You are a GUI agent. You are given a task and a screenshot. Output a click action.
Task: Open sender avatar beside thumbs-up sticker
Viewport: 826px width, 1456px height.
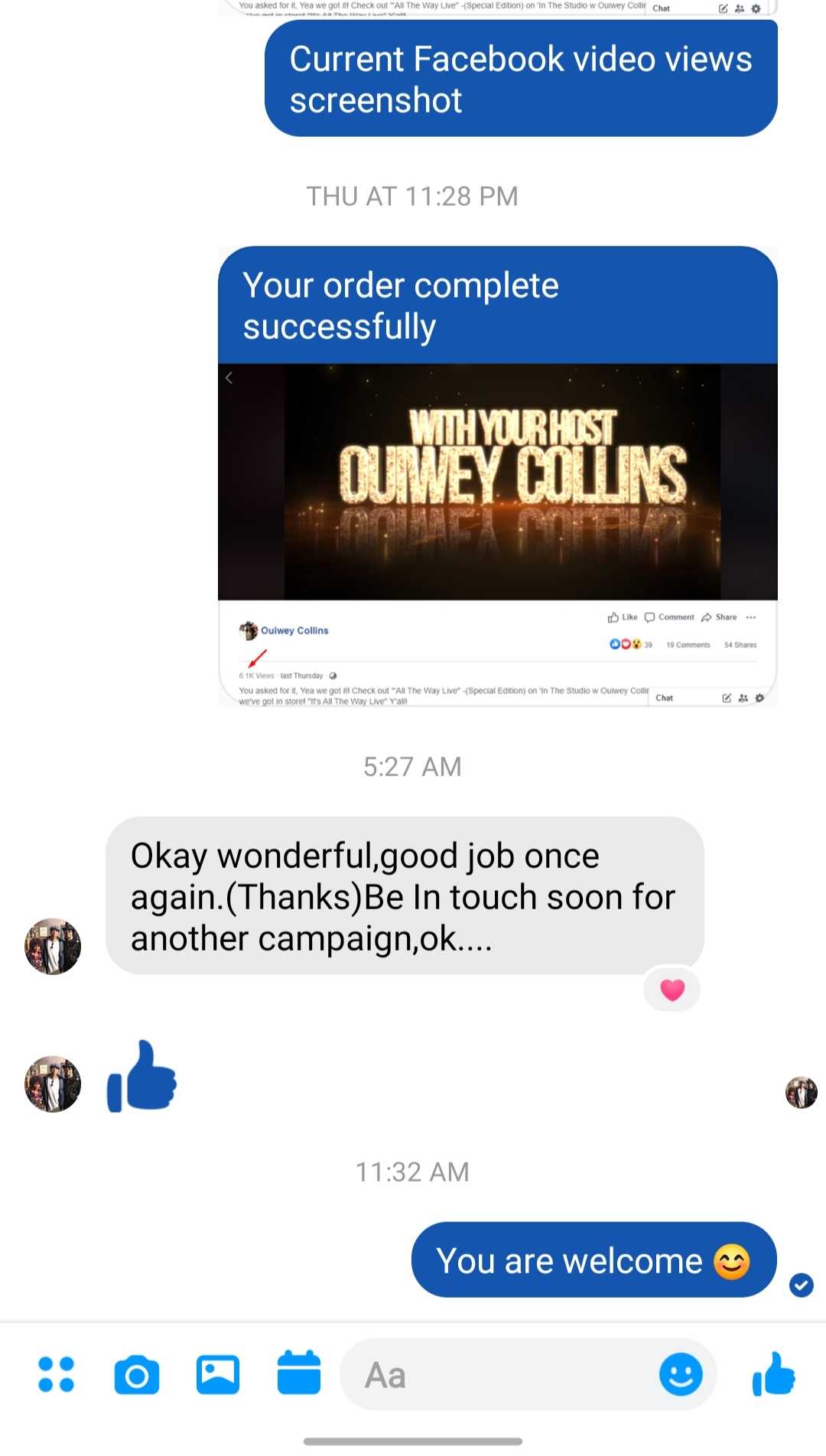[53, 1084]
